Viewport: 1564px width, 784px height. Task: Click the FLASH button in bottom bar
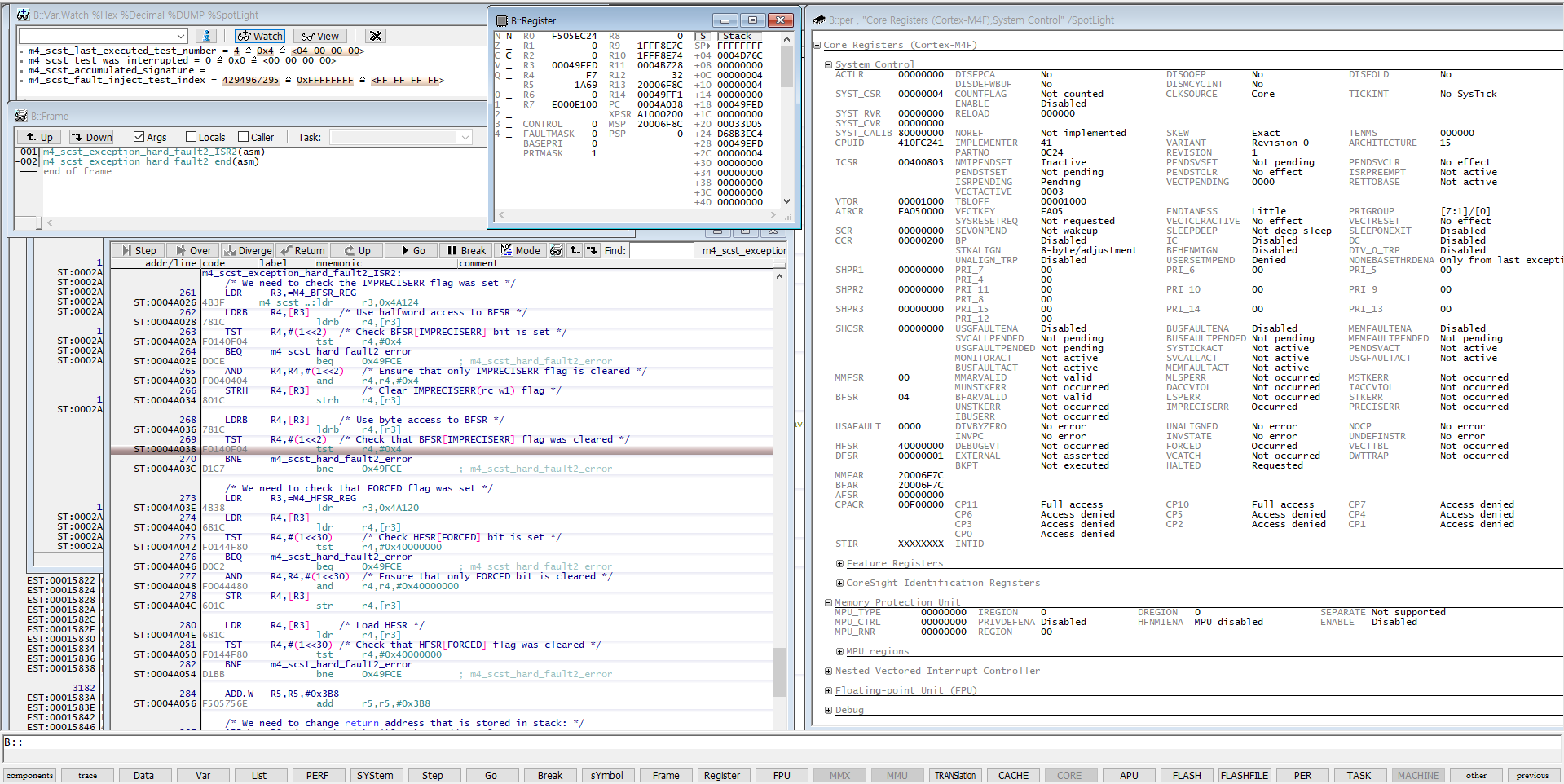[x=1187, y=775]
